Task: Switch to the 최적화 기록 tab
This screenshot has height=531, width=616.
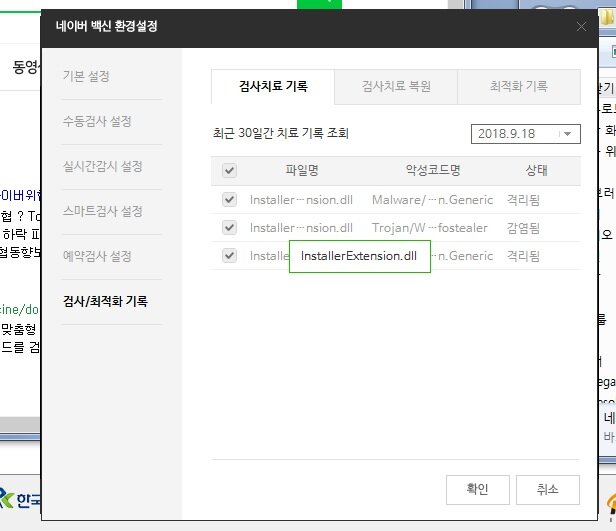Action: (x=519, y=87)
